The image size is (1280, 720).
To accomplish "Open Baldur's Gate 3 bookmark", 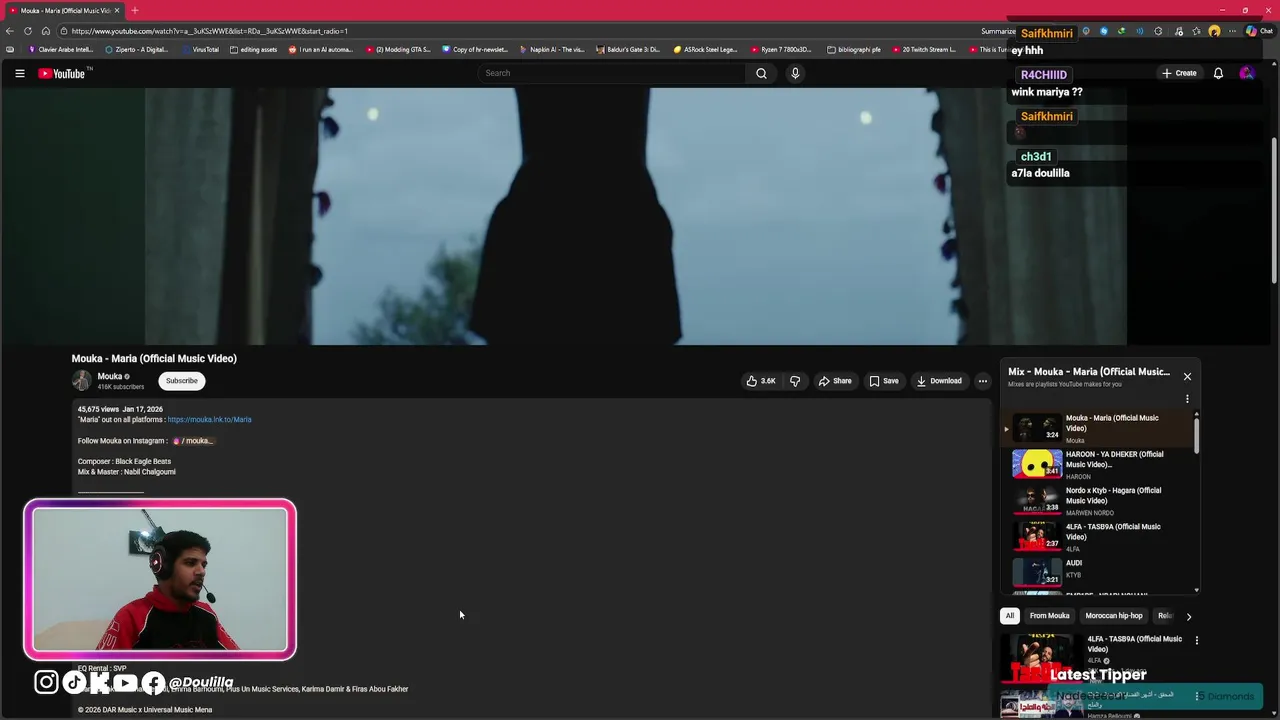I will [x=628, y=49].
